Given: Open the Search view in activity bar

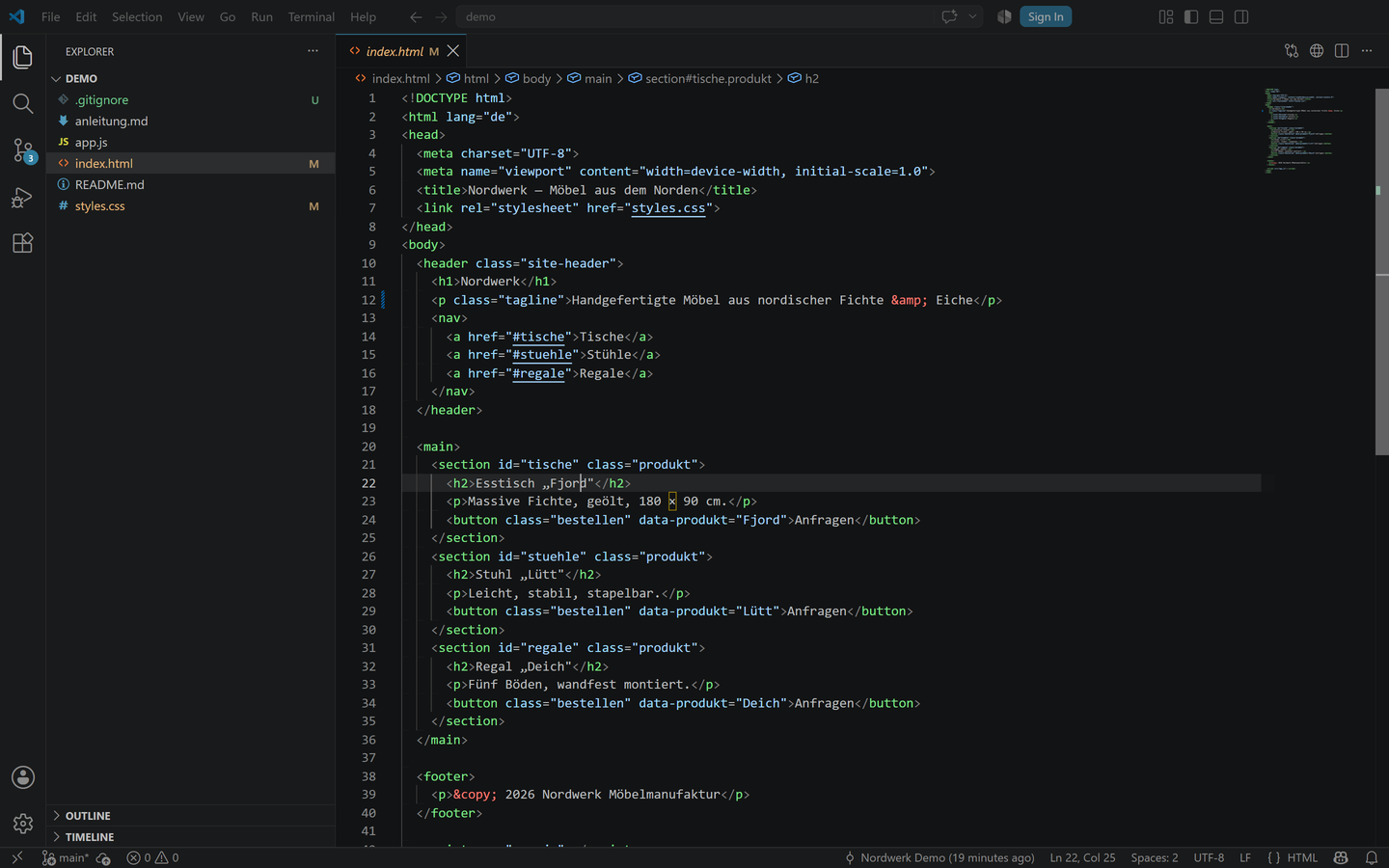Looking at the screenshot, I should click(x=23, y=103).
